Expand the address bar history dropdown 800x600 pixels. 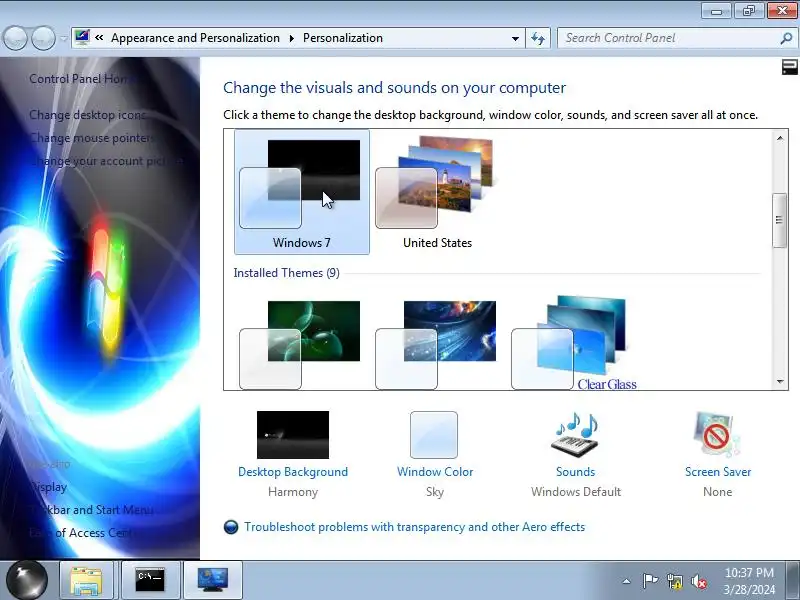[x=515, y=38]
